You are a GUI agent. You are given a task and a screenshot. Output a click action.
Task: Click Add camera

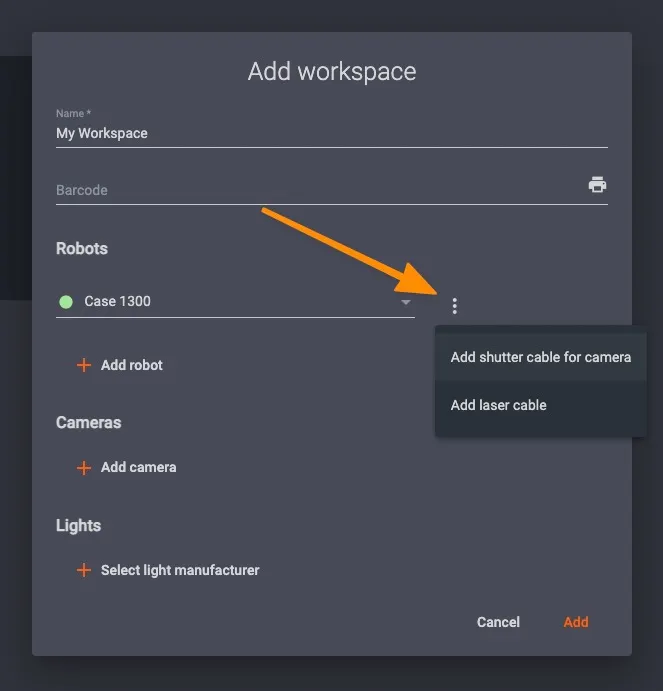click(x=127, y=467)
